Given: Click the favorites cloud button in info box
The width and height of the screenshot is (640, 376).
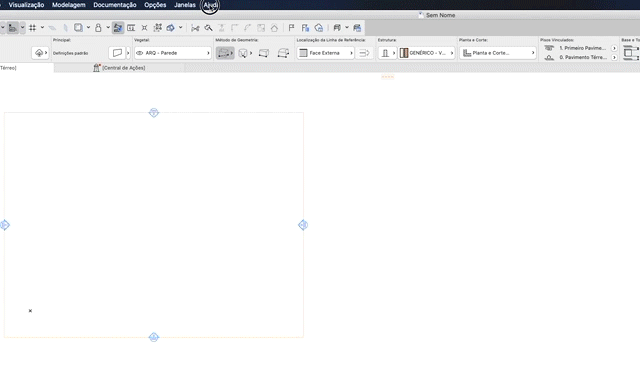Looking at the screenshot, I should [40, 53].
